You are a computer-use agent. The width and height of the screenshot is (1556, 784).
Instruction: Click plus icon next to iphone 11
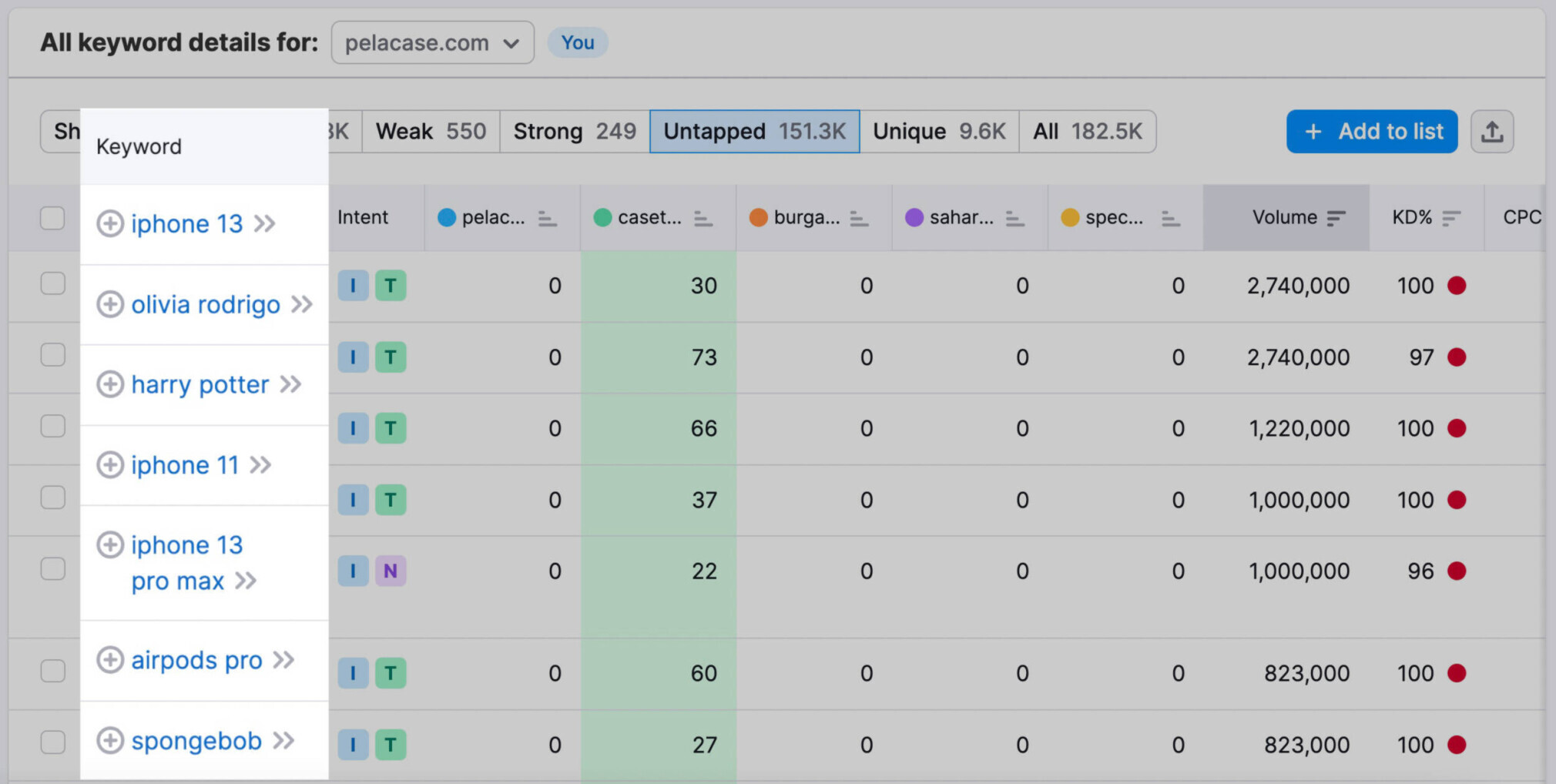(110, 464)
